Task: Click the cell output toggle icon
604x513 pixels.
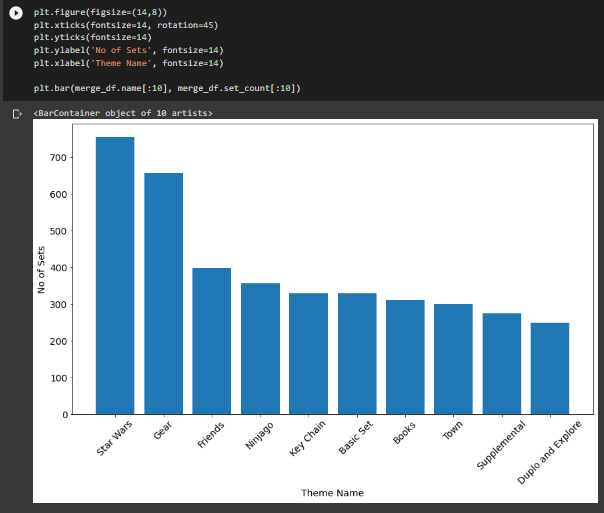Action: [x=17, y=114]
